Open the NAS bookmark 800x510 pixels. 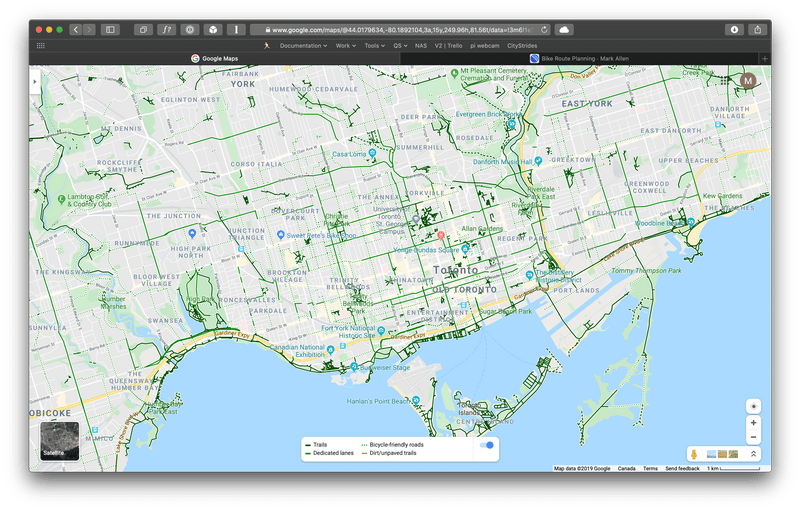pos(420,45)
